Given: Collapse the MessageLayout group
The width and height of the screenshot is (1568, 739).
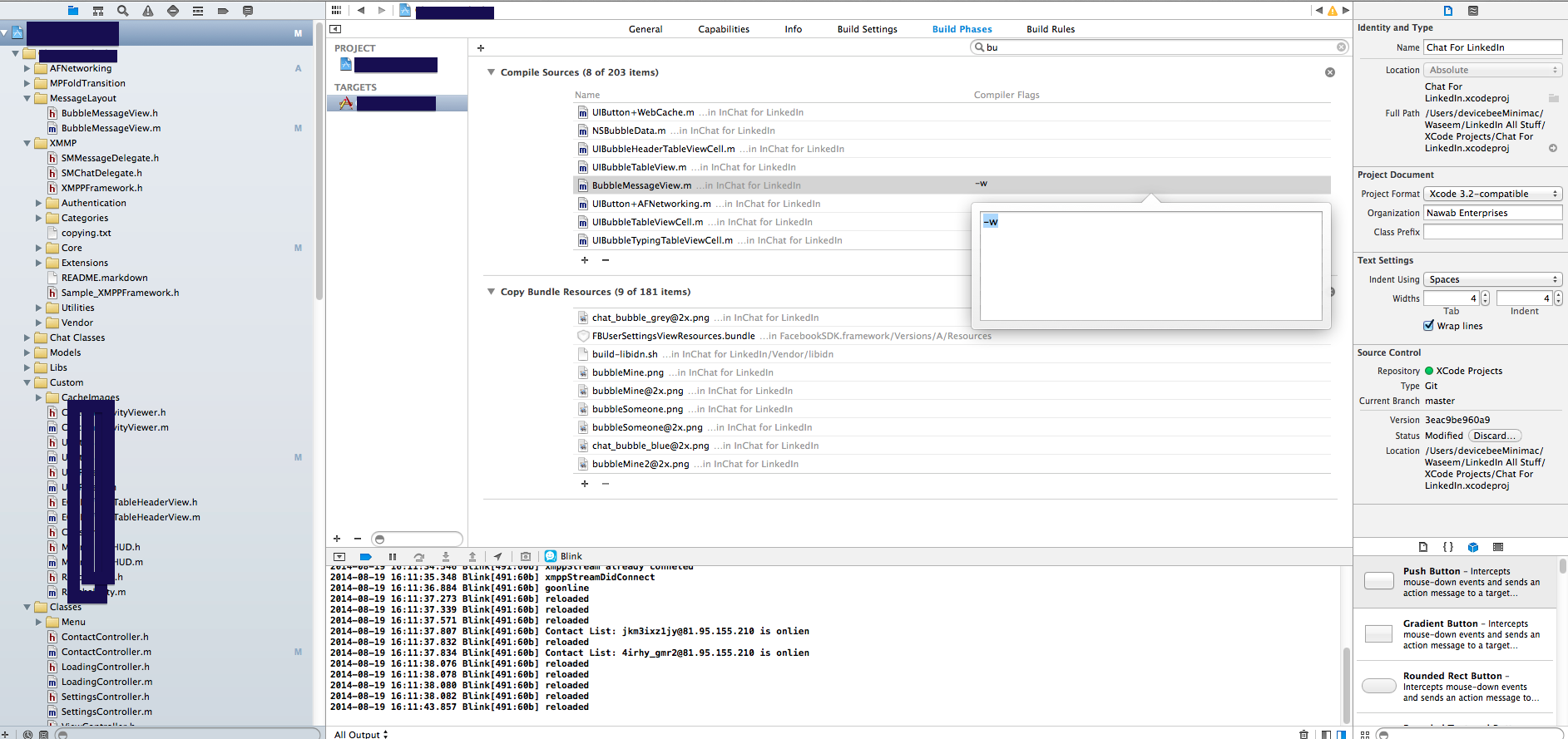Looking at the screenshot, I should pos(27,98).
